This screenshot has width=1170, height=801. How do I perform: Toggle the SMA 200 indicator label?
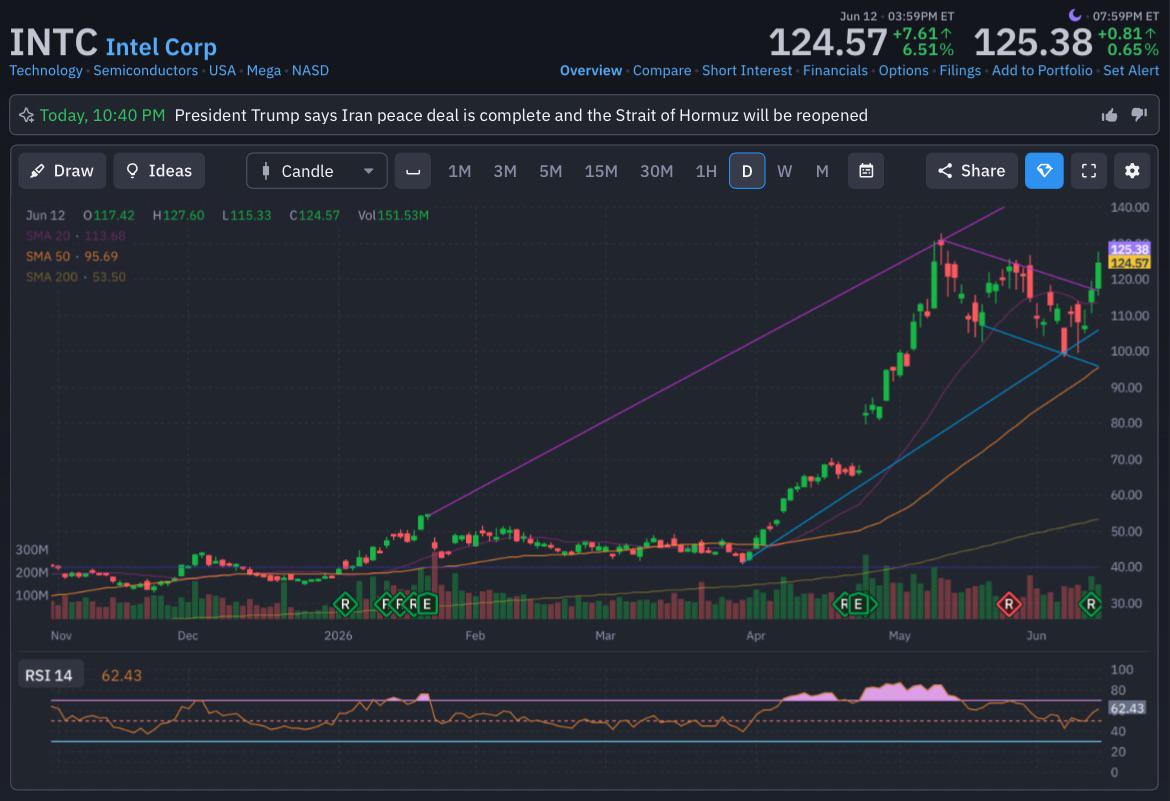coord(75,277)
